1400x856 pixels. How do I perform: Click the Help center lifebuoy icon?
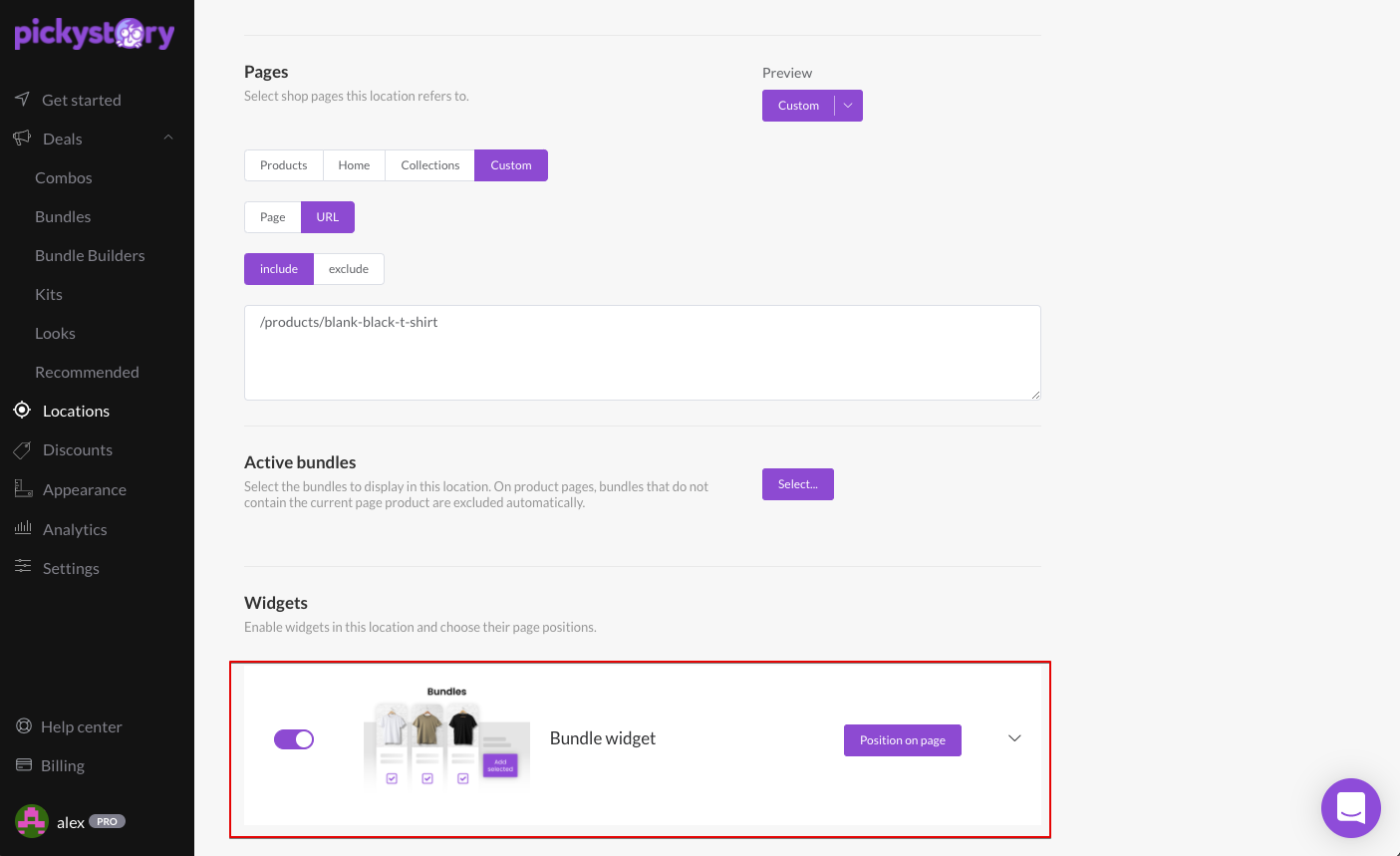(24, 726)
